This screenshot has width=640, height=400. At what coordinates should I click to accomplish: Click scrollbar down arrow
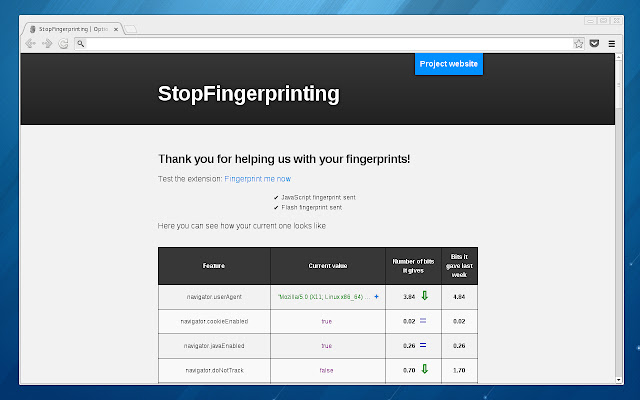click(x=618, y=380)
